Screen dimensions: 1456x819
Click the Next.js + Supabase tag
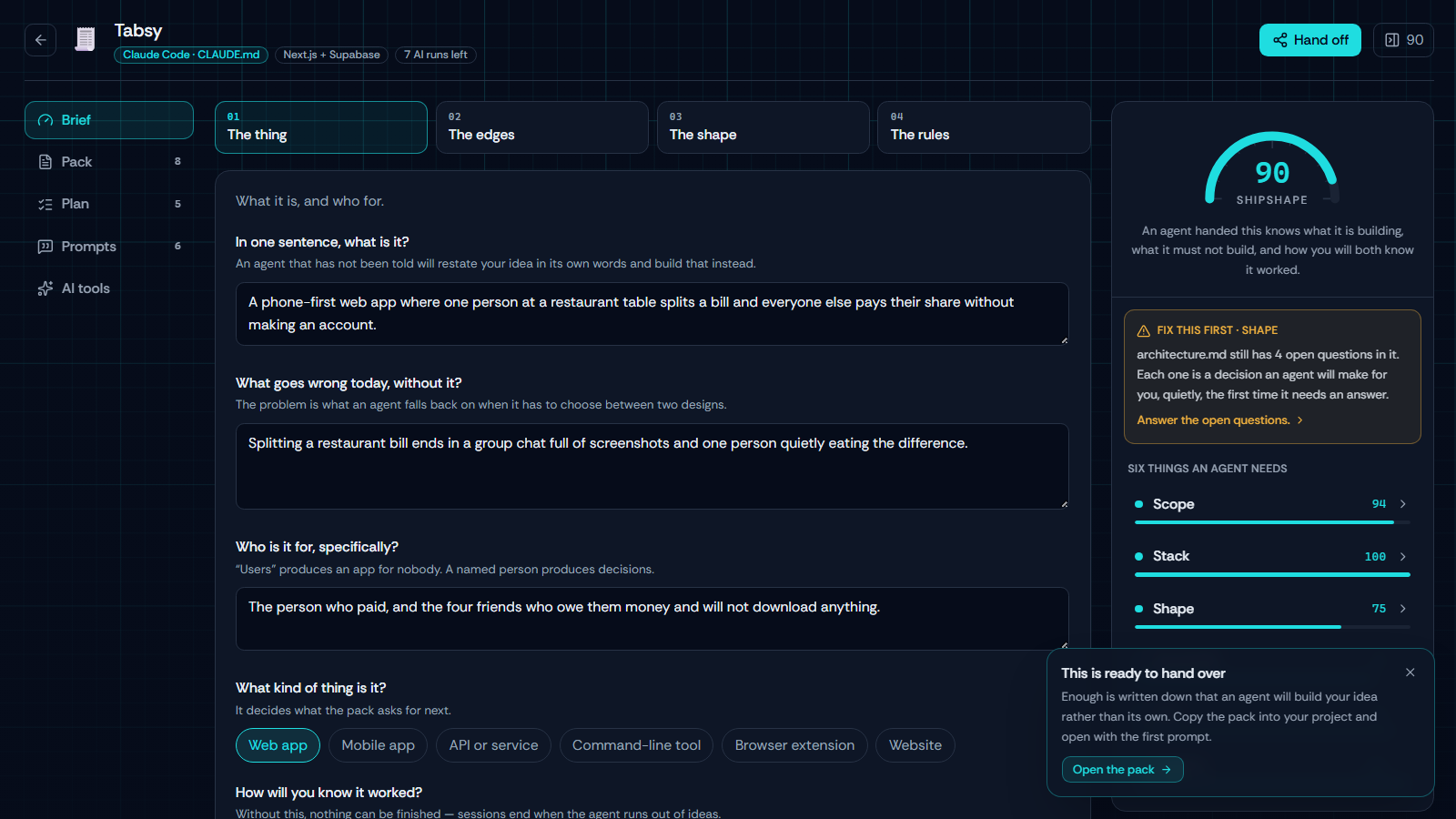[331, 55]
